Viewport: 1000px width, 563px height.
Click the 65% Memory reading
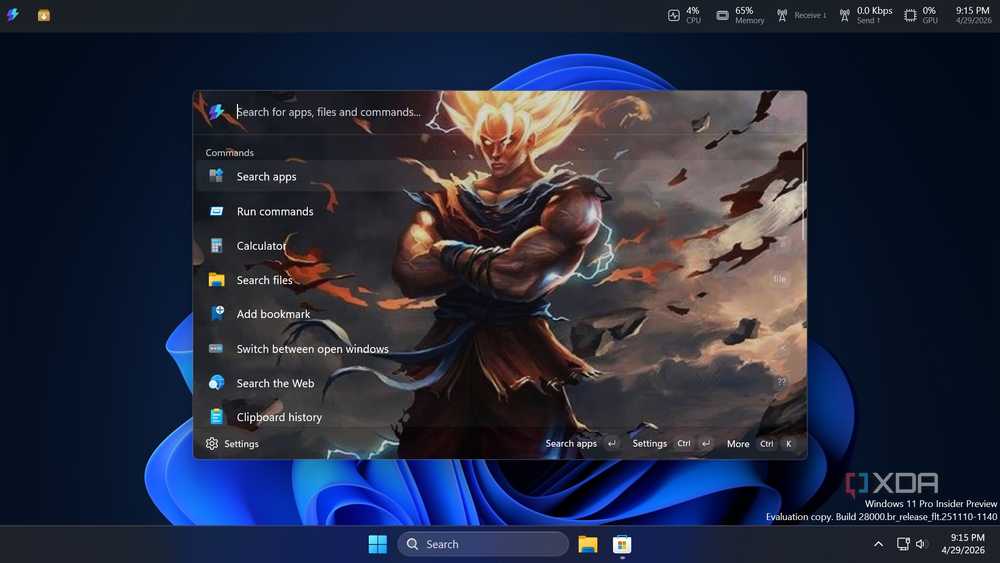click(x=749, y=15)
